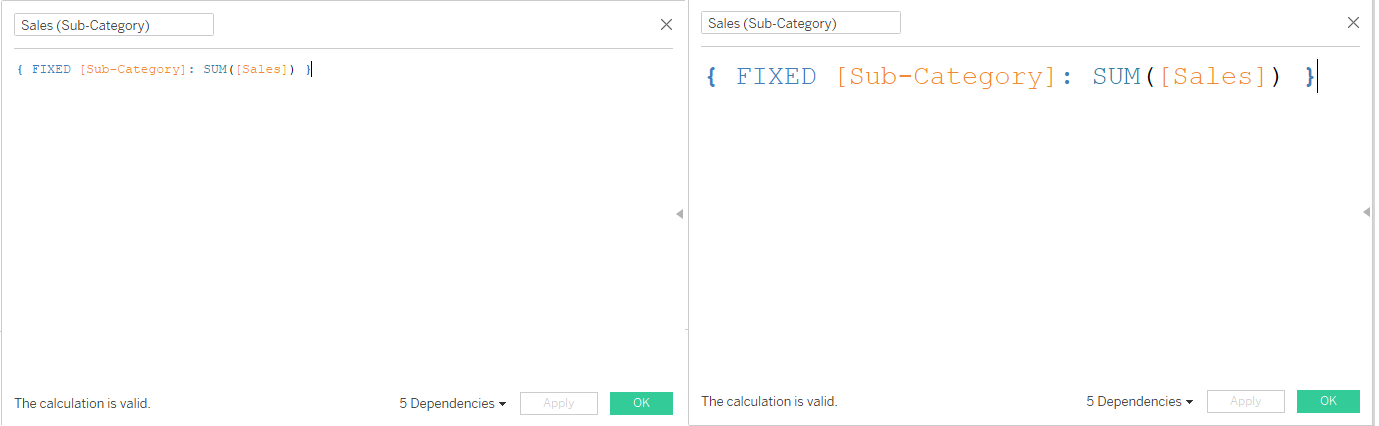Focus the calculation name field in left dialog
The image size is (1379, 426).
coord(113,25)
